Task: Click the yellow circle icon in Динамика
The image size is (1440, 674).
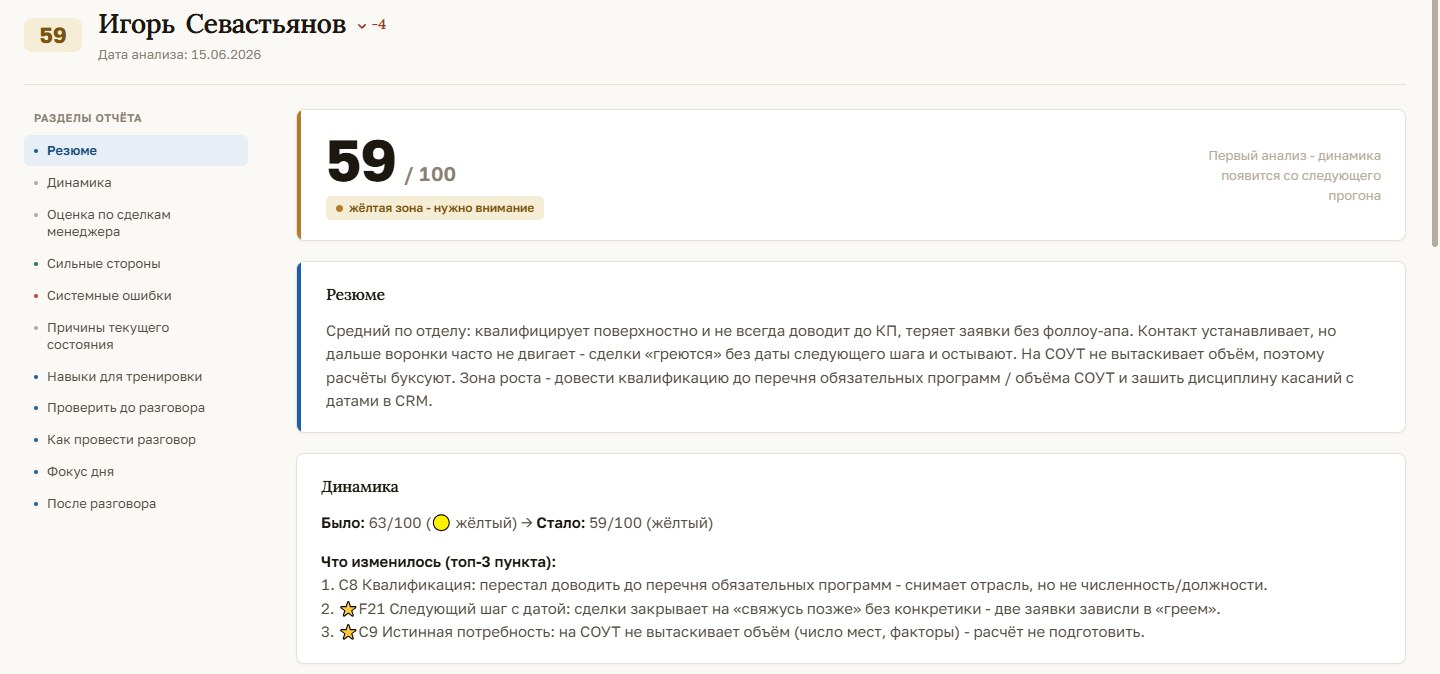Action: (x=441, y=523)
